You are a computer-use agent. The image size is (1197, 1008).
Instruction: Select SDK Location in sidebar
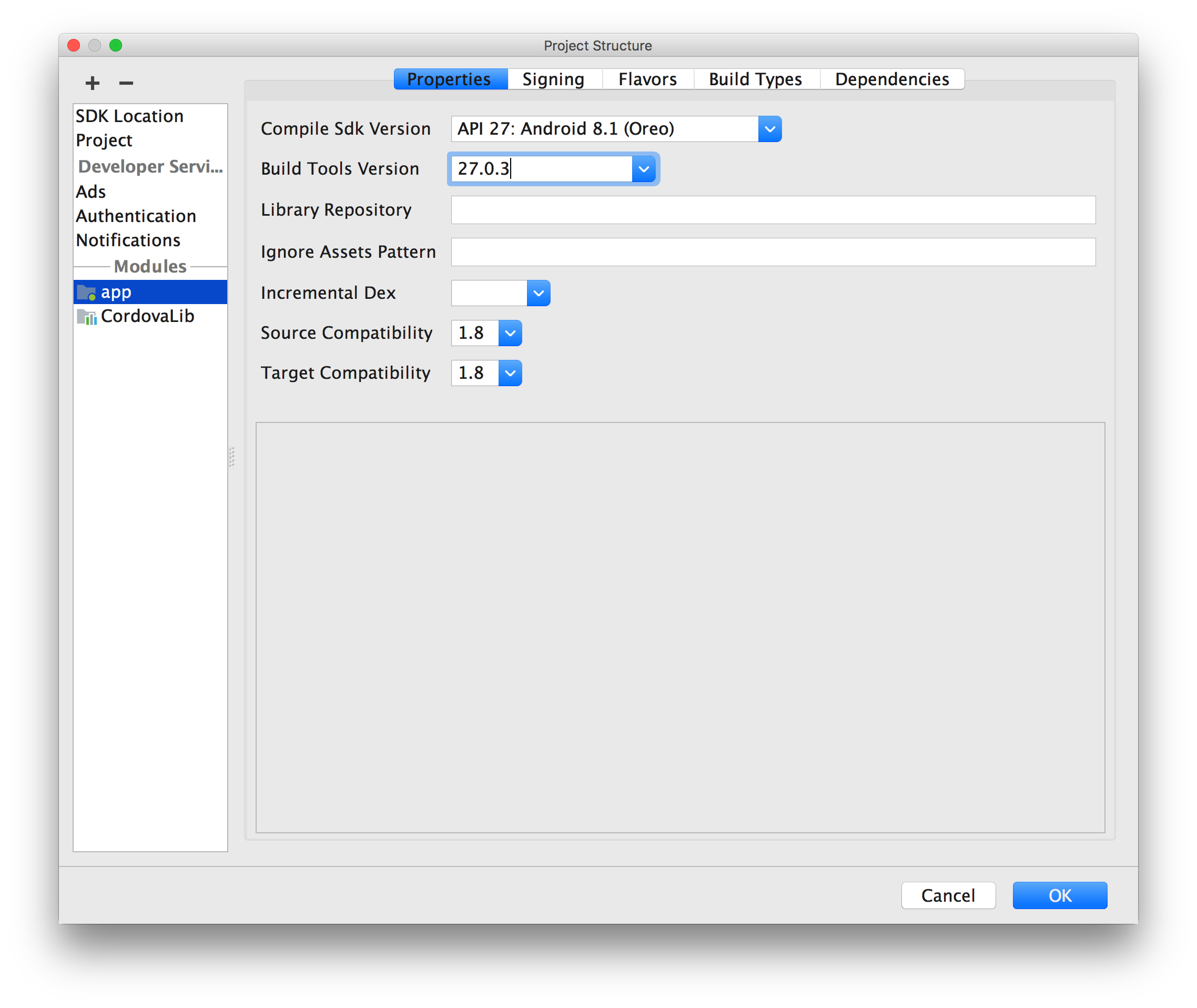tap(129, 116)
